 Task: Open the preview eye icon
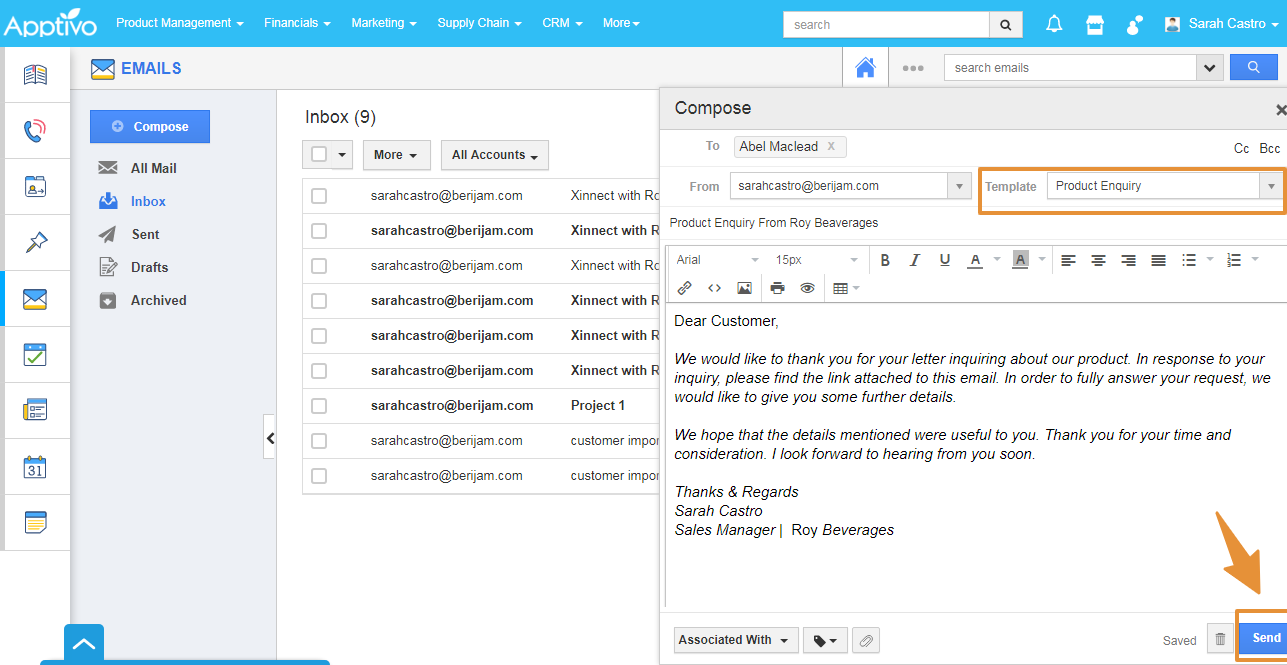pos(807,288)
